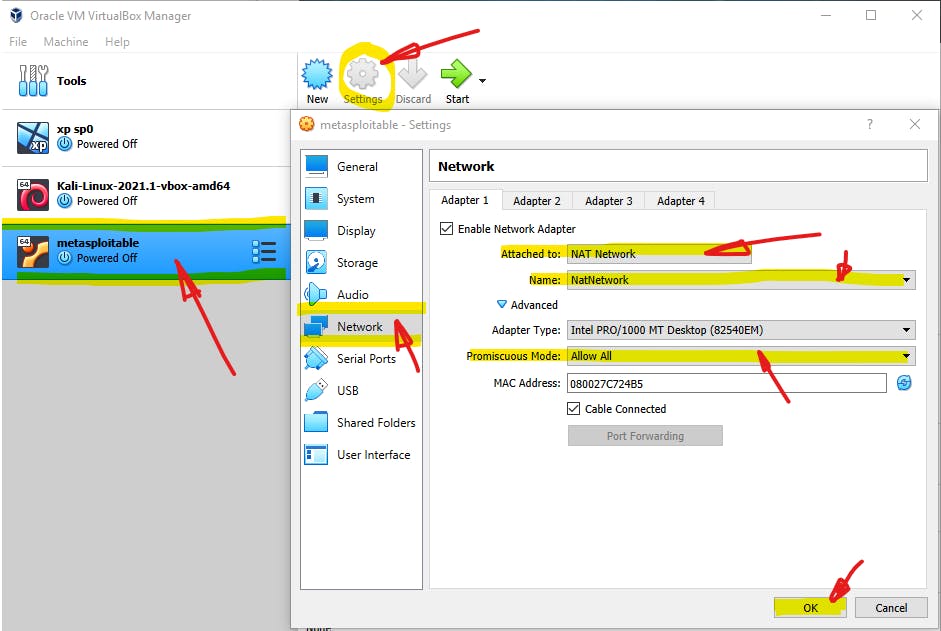Switch to the Adapter 4 tab
The image size is (941, 631).
[680, 201]
